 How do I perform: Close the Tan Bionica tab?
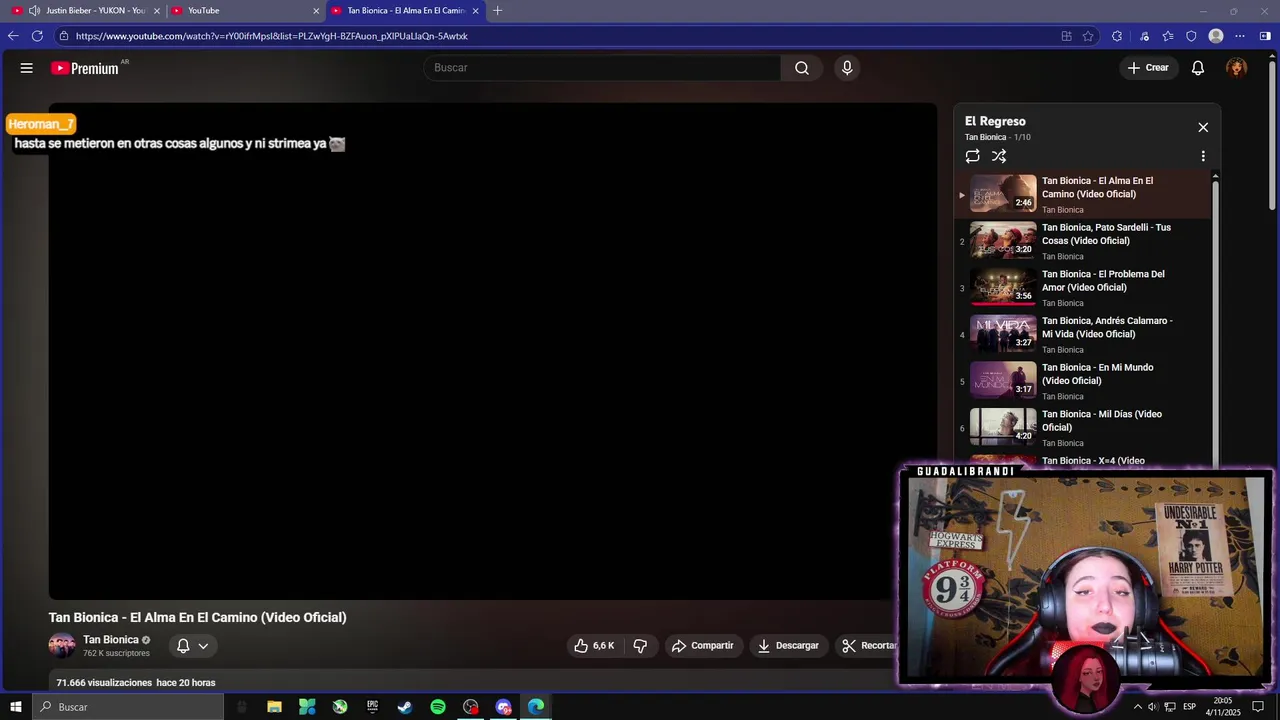coord(475,11)
